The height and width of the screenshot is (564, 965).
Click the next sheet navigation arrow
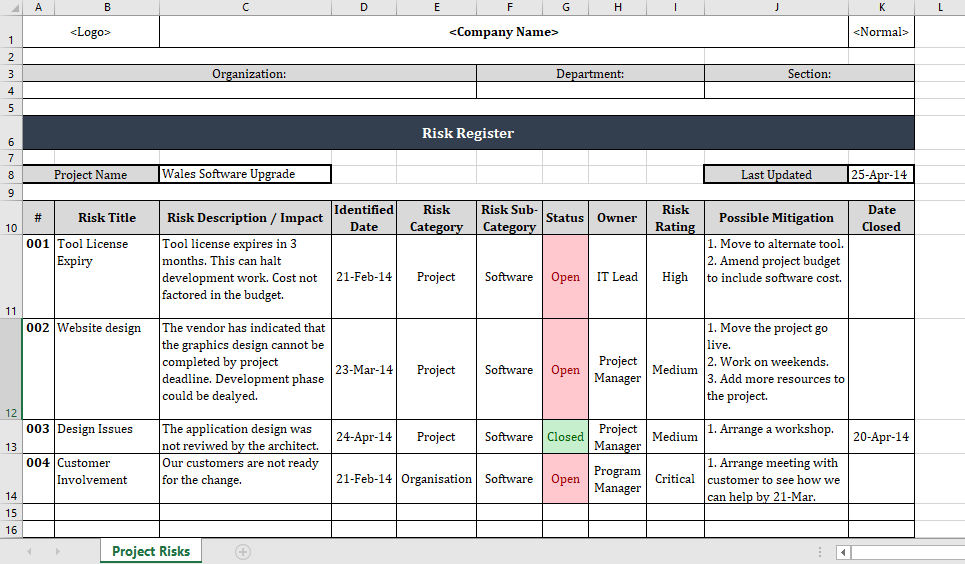(57, 551)
